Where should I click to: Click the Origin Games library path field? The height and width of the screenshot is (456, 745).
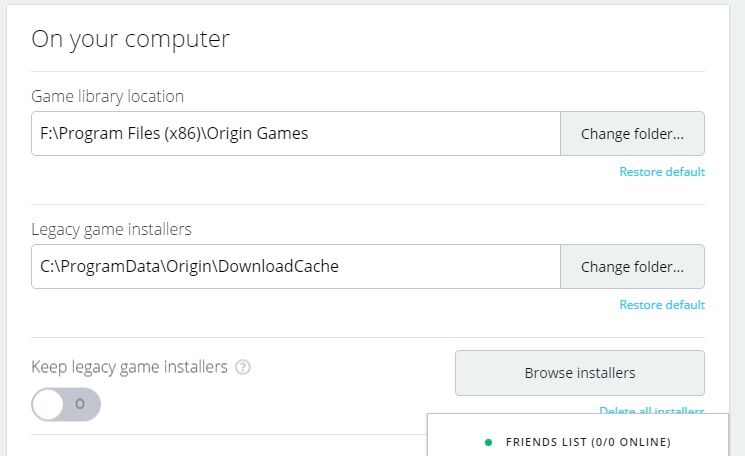pyautogui.click(x=295, y=133)
